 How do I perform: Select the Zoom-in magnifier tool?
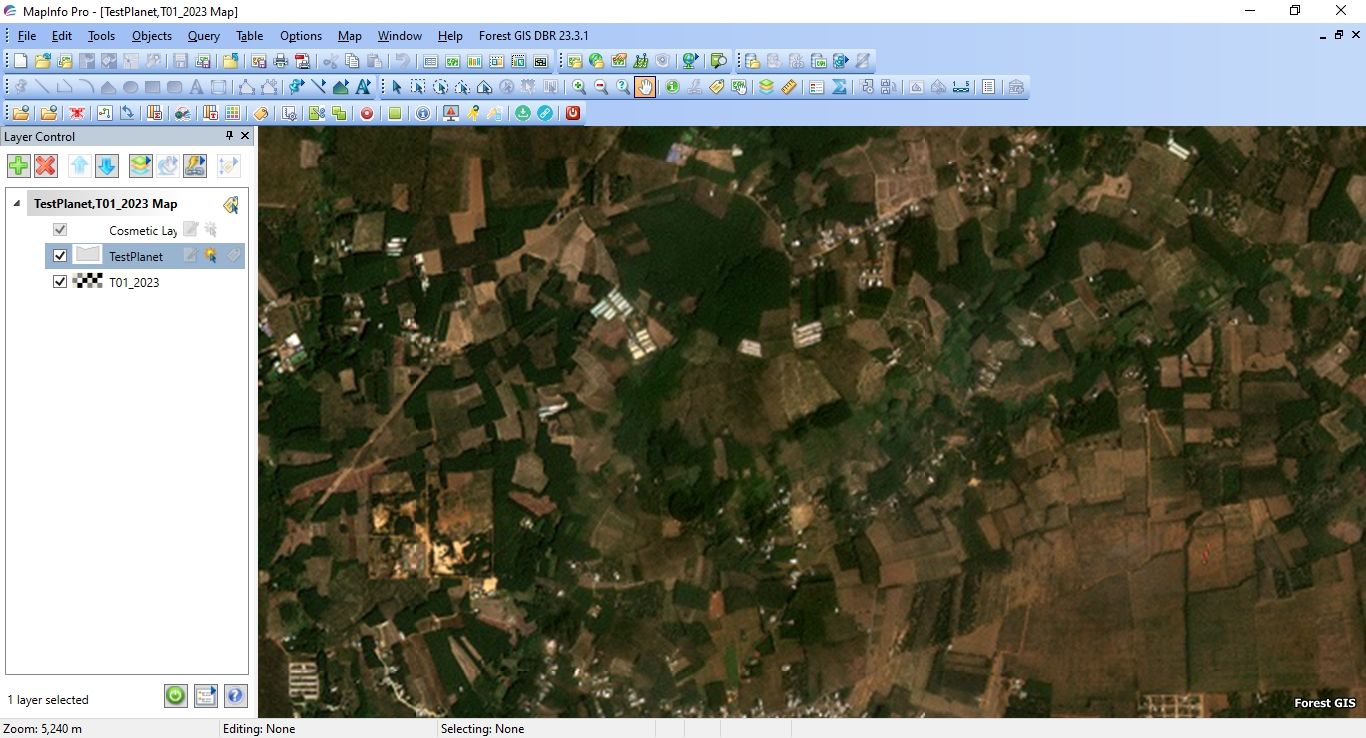click(x=579, y=87)
